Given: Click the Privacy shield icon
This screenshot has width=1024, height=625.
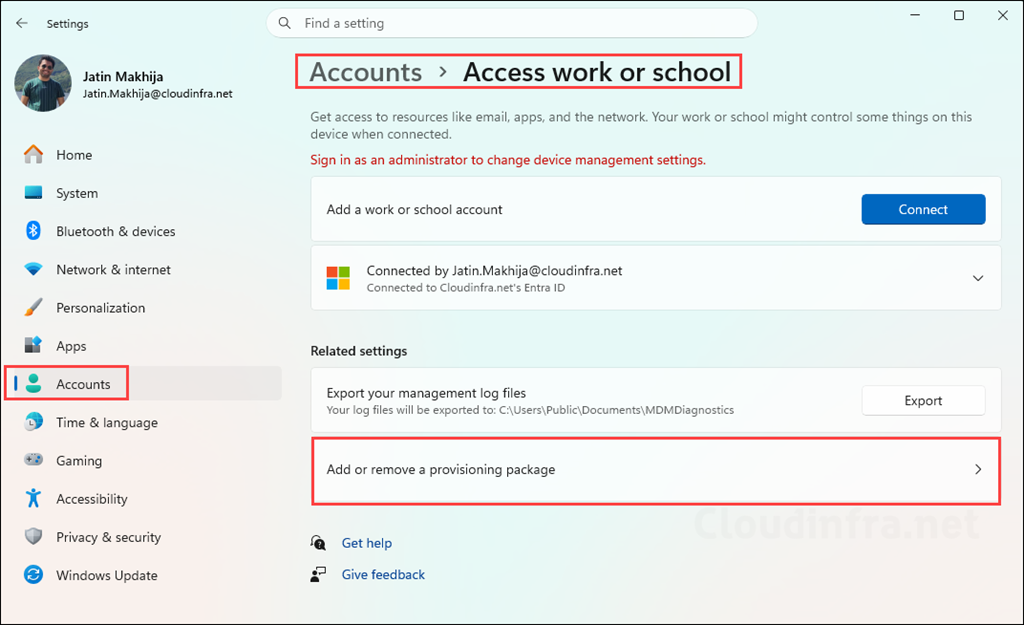Looking at the screenshot, I should tap(33, 536).
